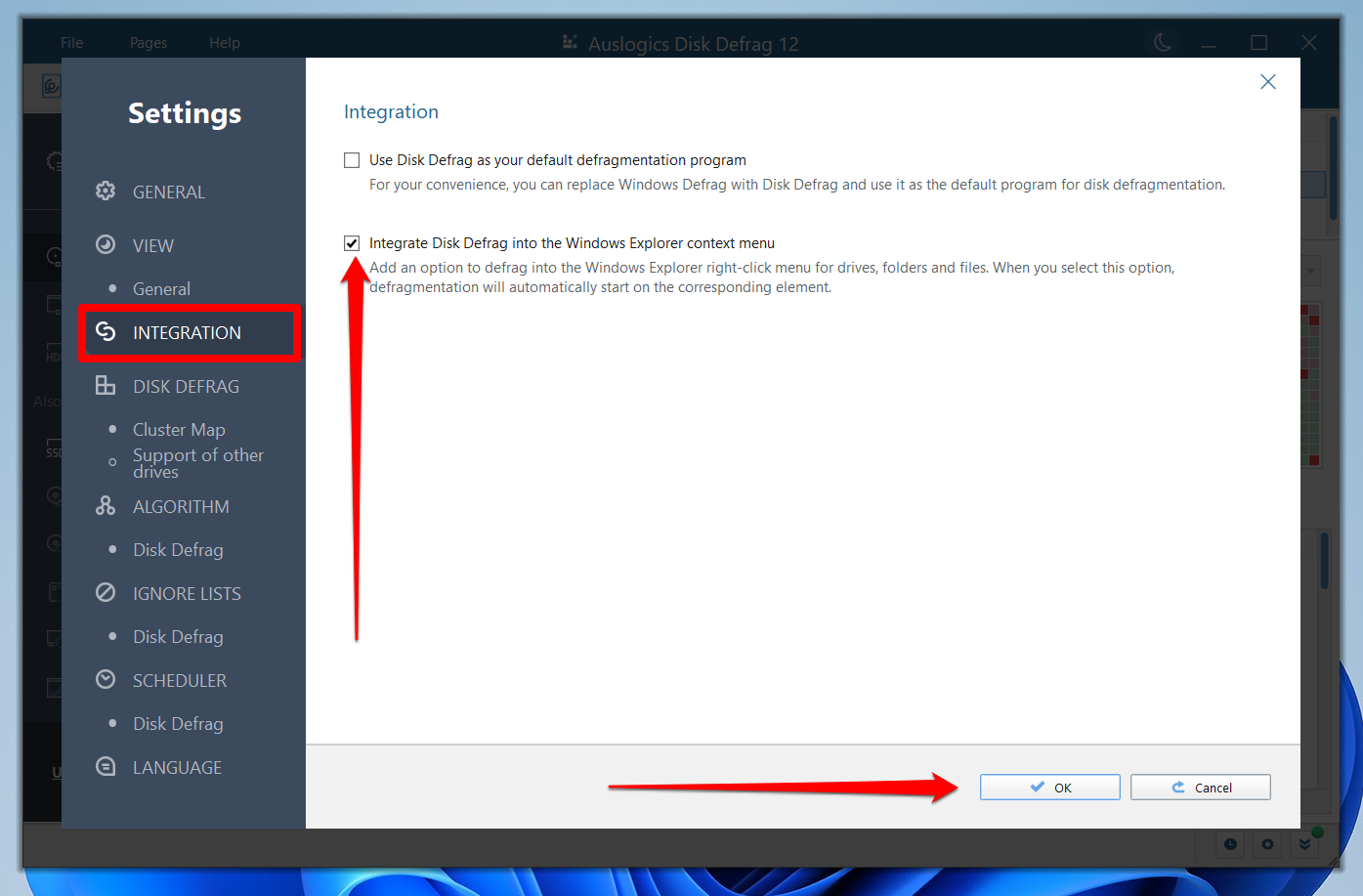Click the double-chevron icon in the bottom bar
Viewport: 1363px width, 896px height.
(x=1304, y=844)
